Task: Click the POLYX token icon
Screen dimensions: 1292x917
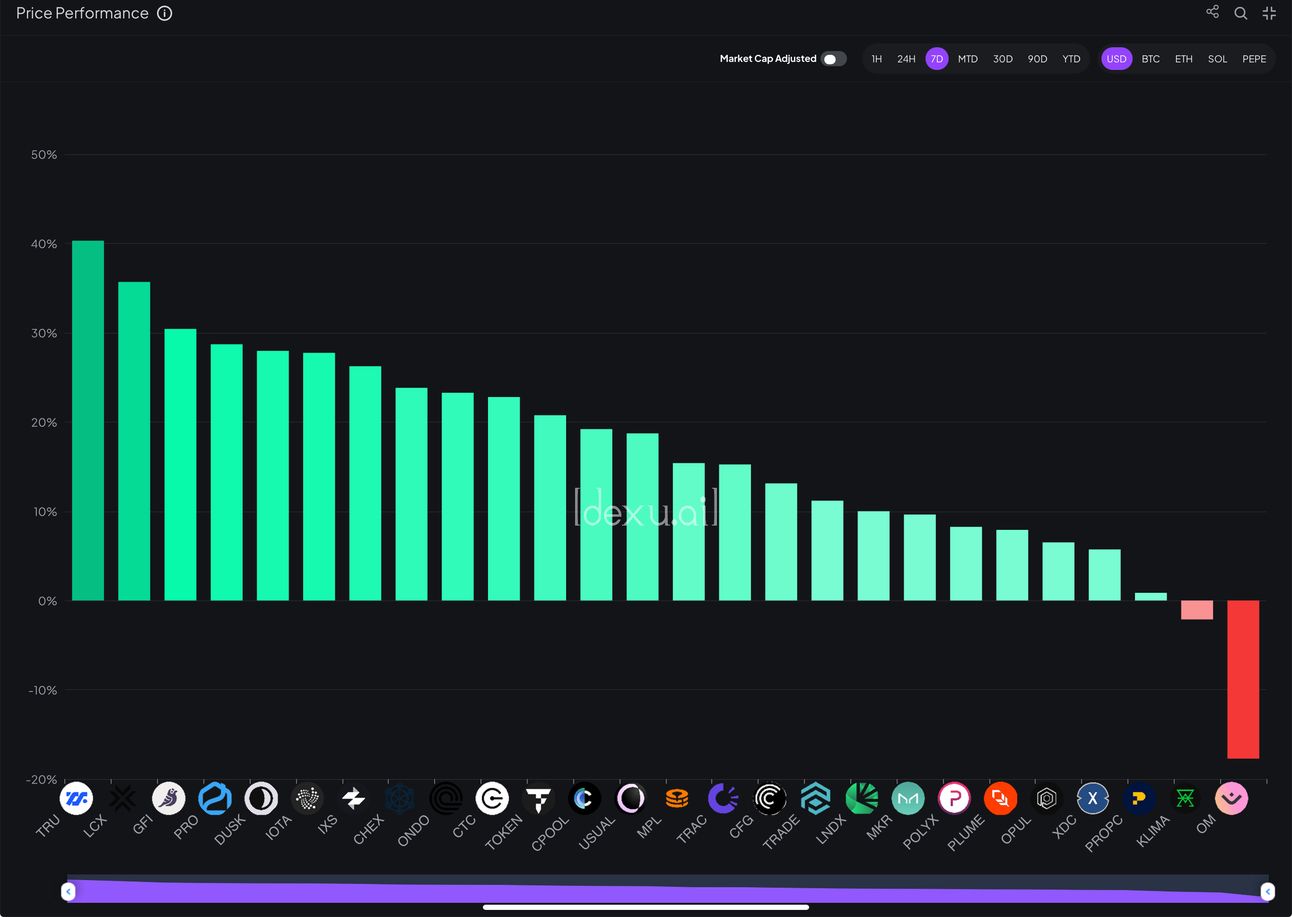Action: coord(954,798)
